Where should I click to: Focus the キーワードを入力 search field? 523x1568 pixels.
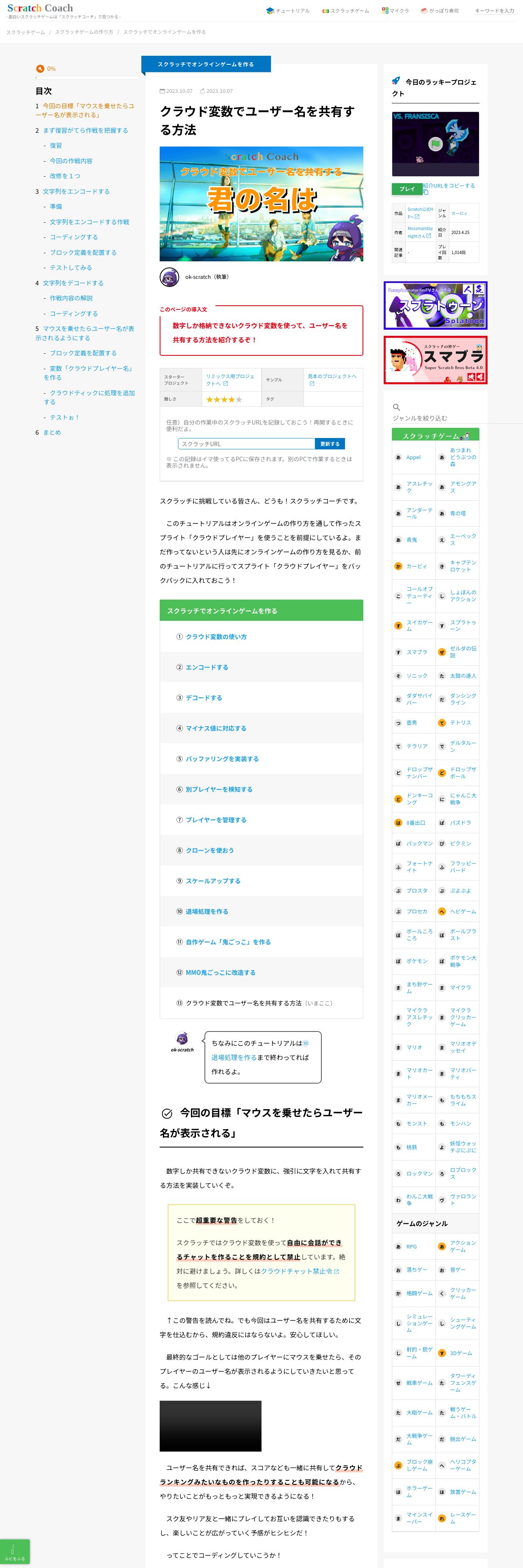coord(494,10)
